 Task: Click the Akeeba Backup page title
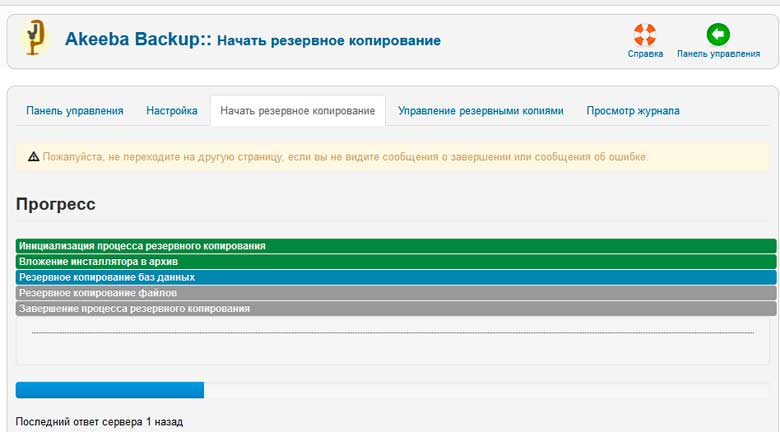click(253, 39)
